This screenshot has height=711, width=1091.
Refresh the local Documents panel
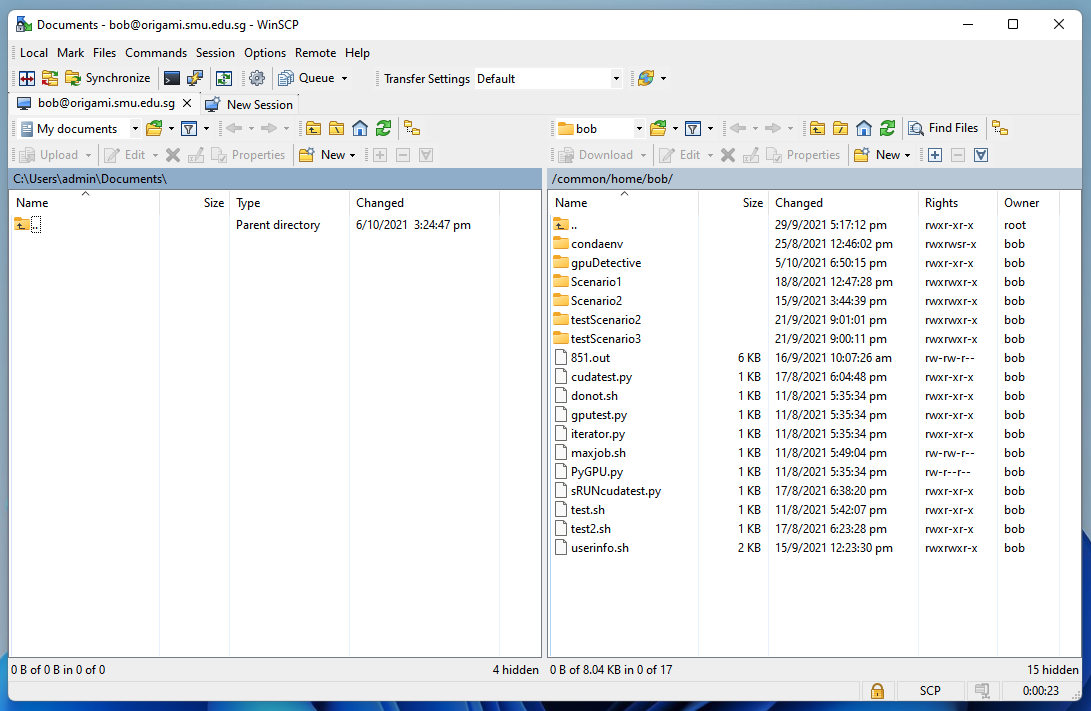(383, 128)
